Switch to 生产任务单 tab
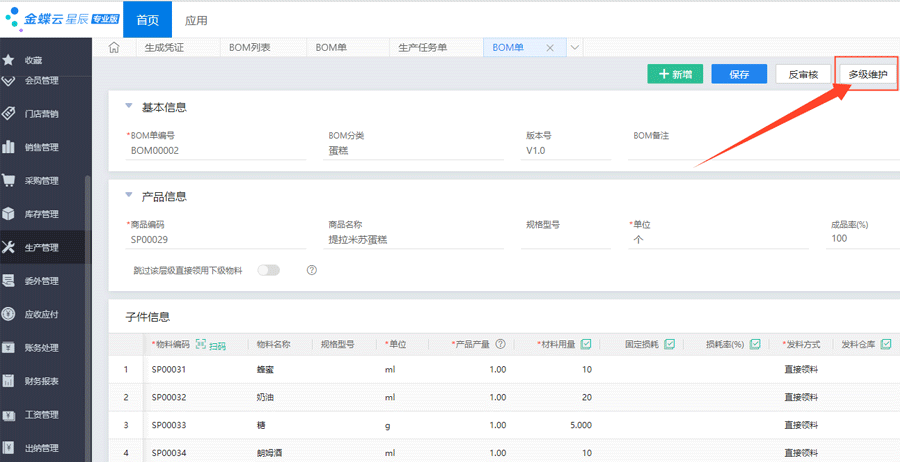900x462 pixels. pyautogui.click(x=423, y=48)
